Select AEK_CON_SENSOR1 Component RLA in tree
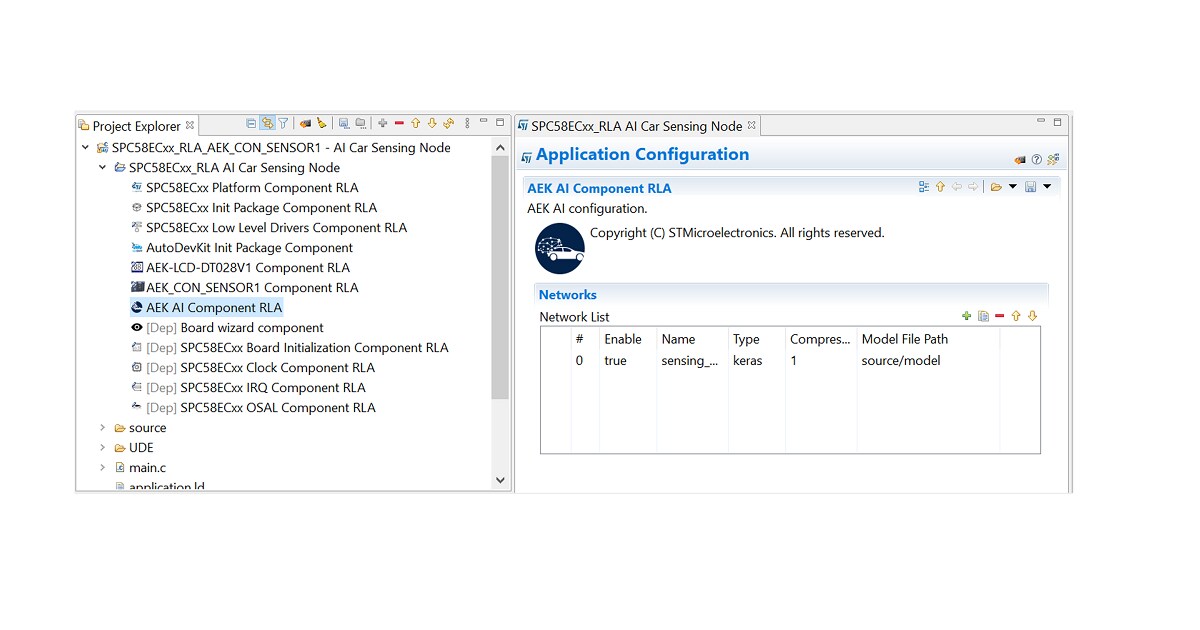Image resolution: width=1200 pixels, height=630 pixels. click(x=251, y=288)
